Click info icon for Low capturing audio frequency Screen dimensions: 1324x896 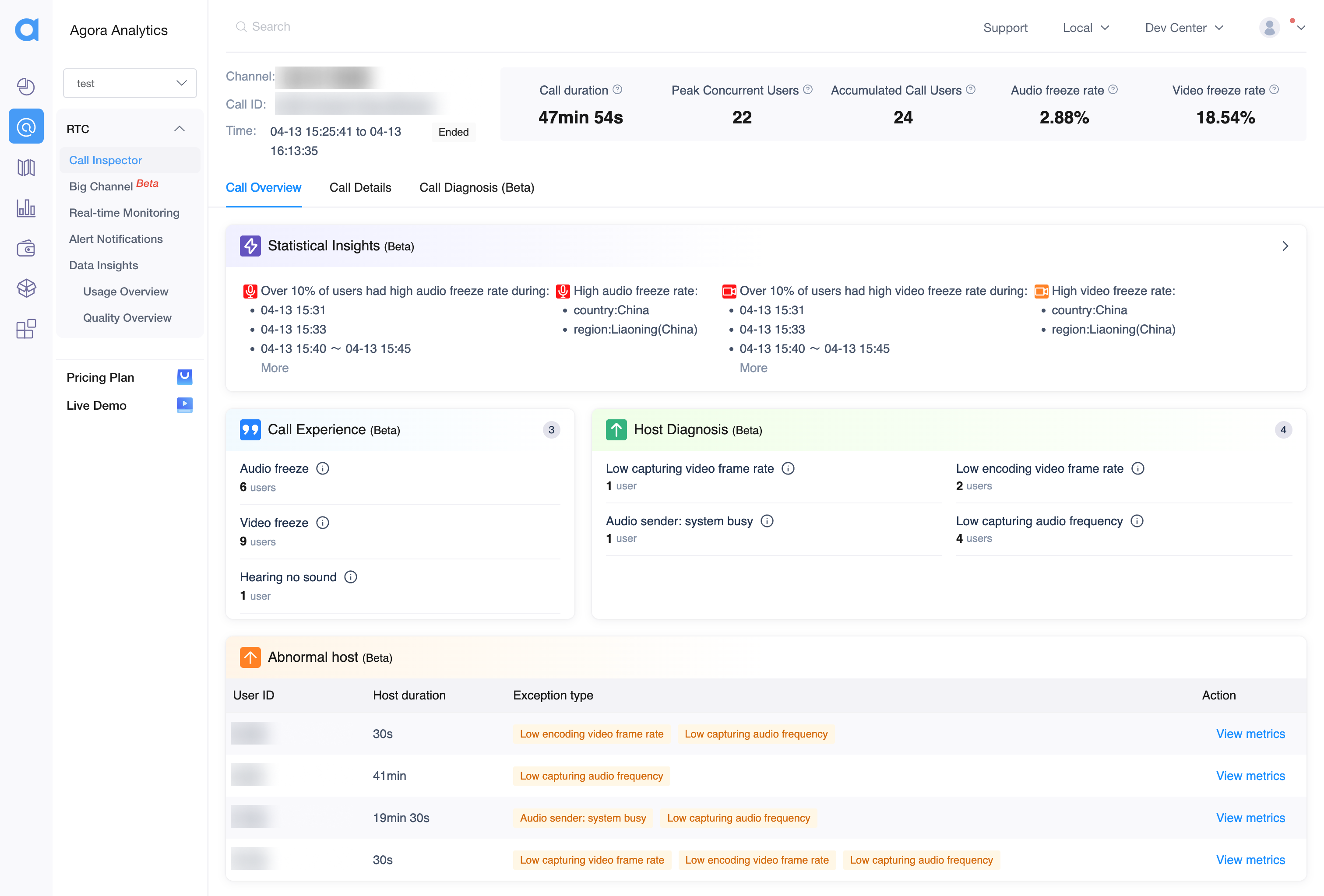pyautogui.click(x=1137, y=520)
